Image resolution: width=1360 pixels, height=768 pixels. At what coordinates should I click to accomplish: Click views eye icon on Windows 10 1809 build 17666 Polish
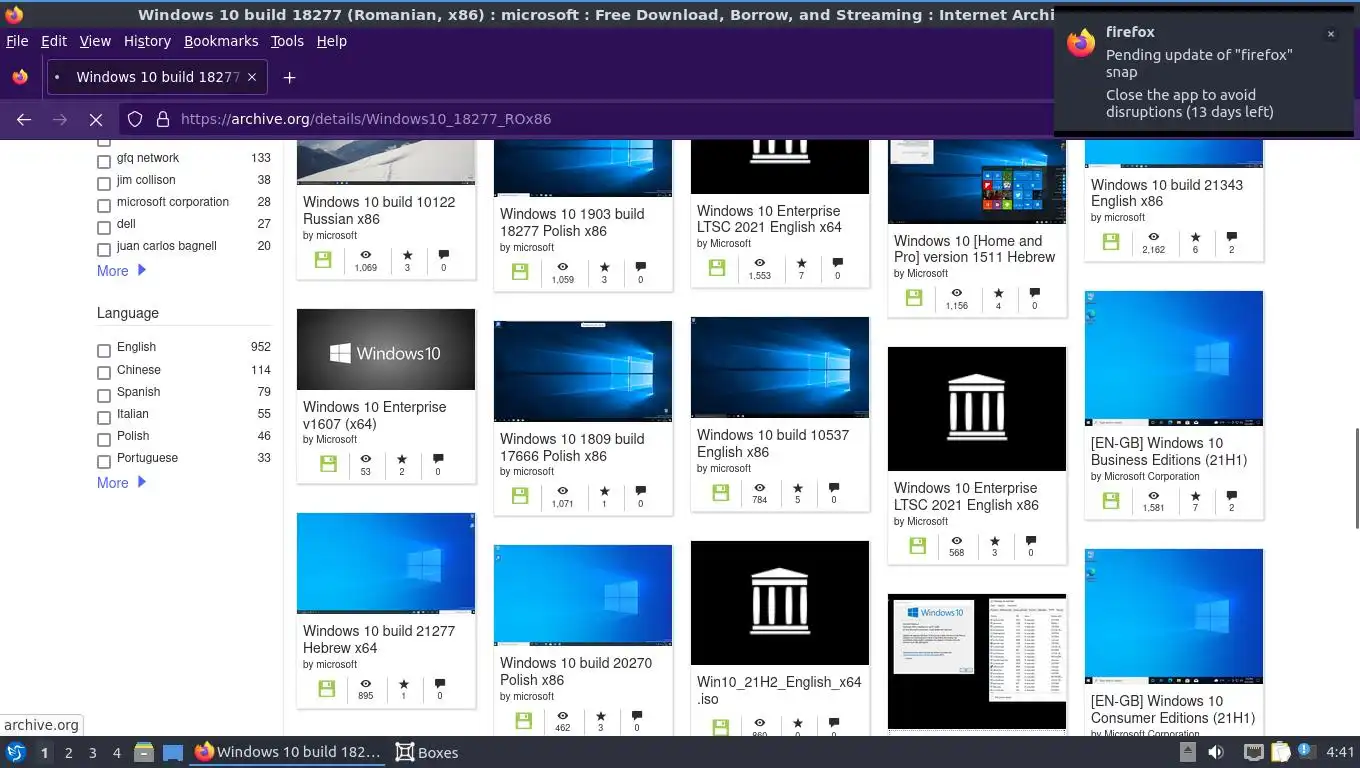562,491
